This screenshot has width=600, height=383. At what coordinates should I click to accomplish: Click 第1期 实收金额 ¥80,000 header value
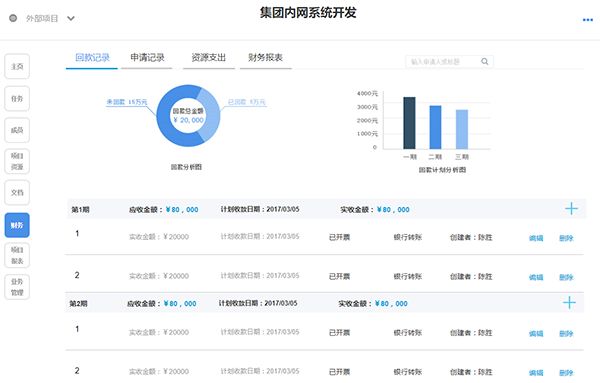tap(393, 210)
